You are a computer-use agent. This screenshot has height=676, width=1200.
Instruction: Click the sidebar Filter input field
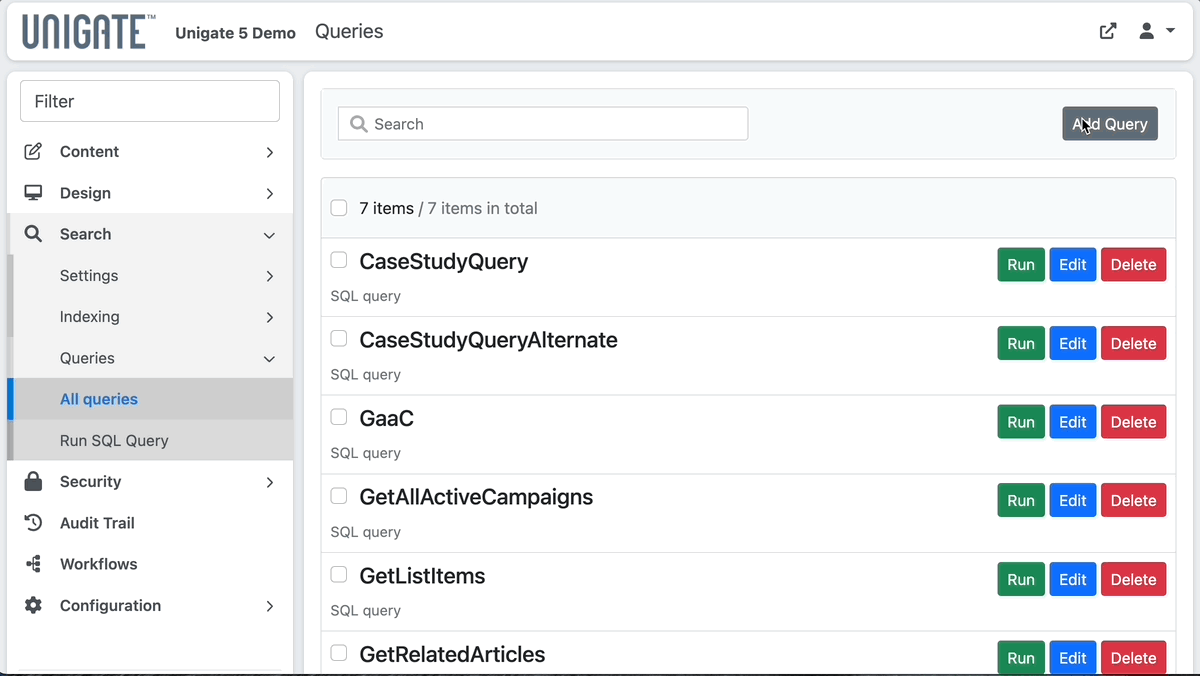point(150,101)
